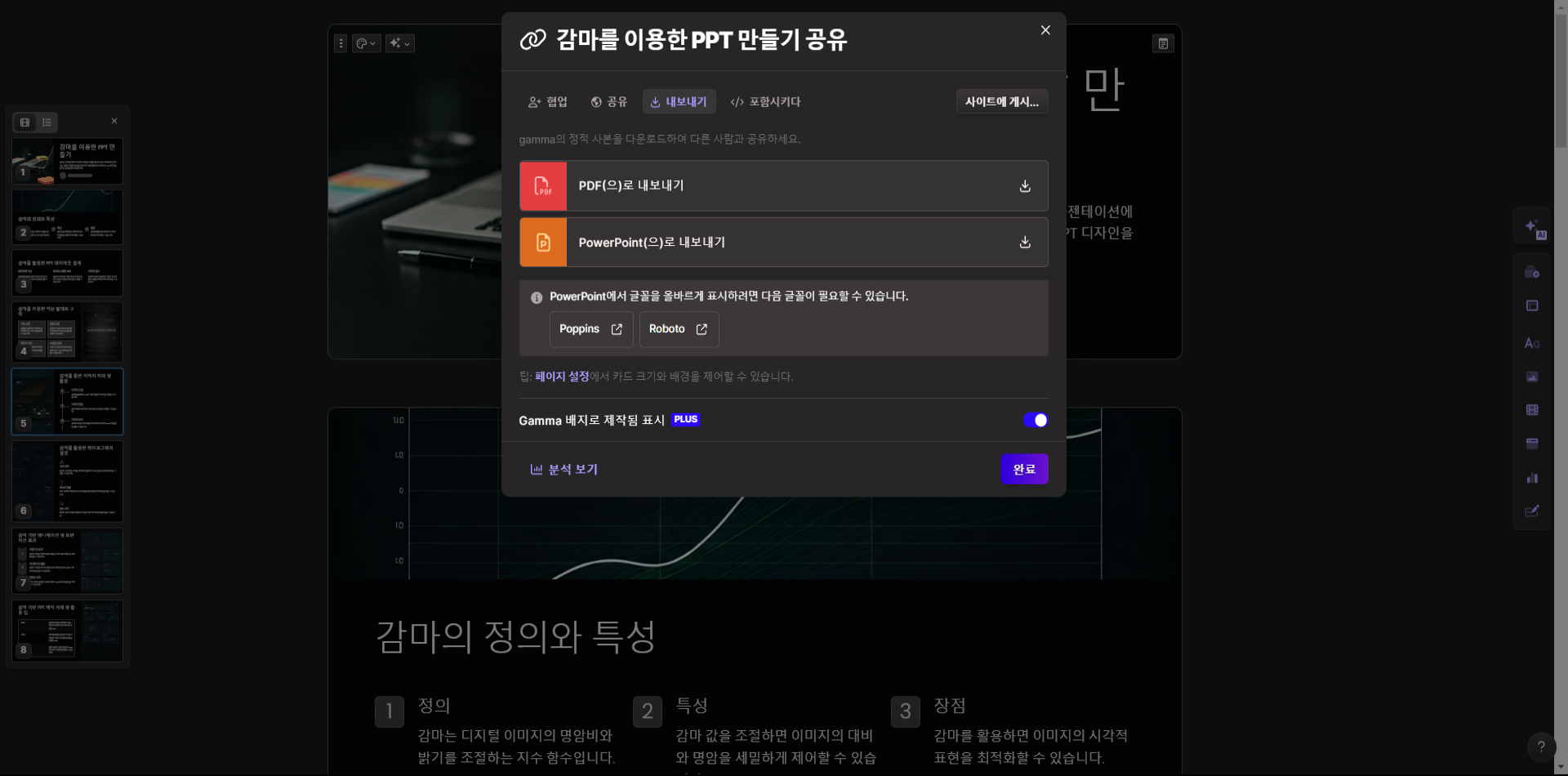Image resolution: width=1568 pixels, height=776 pixels.
Task: Click the image insert icon in the sidebar
Action: click(x=1532, y=377)
